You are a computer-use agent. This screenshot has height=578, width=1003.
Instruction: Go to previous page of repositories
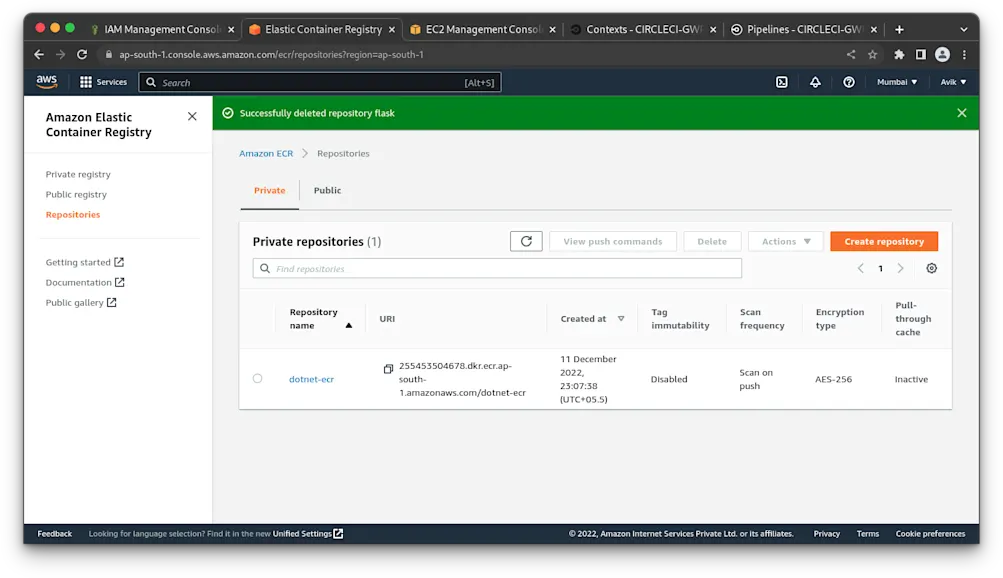(x=860, y=269)
